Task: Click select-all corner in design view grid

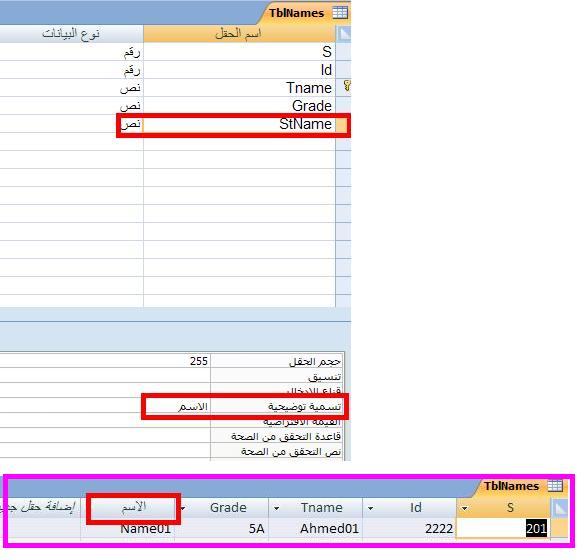Action: pyautogui.click(x=344, y=34)
